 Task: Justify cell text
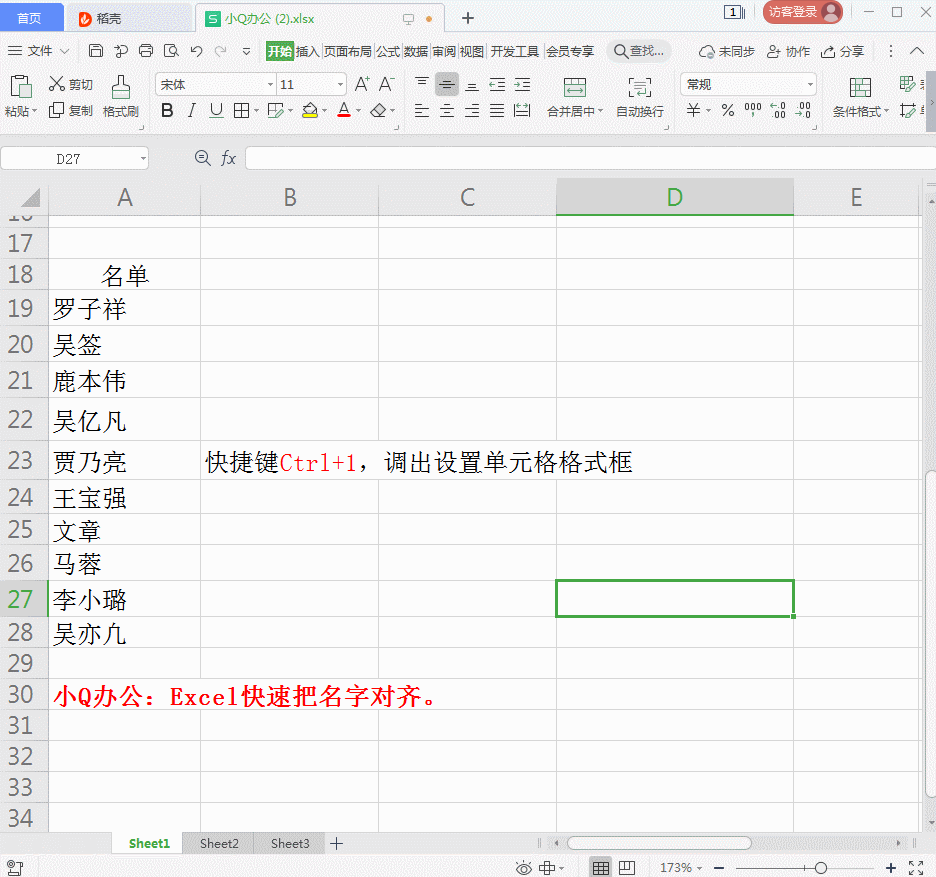tap(497, 110)
